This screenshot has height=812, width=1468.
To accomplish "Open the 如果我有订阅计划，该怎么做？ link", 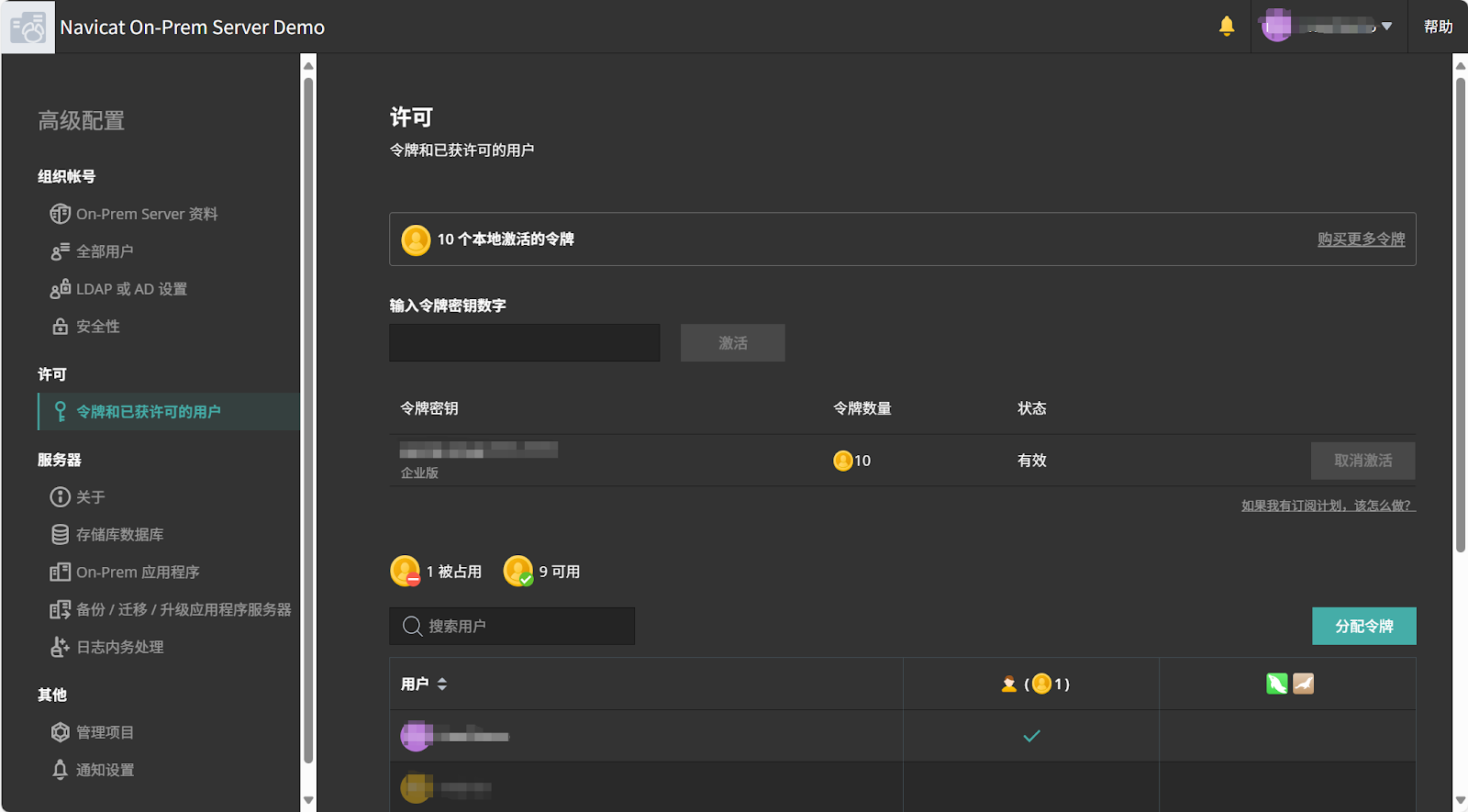I will [x=1329, y=506].
